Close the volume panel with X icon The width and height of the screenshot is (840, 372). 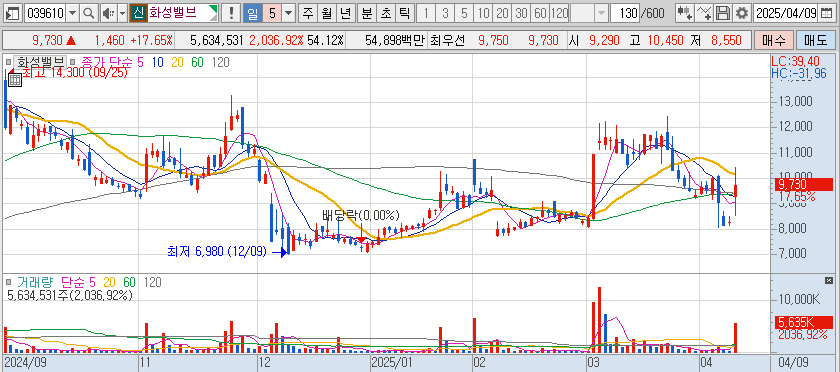(829, 281)
